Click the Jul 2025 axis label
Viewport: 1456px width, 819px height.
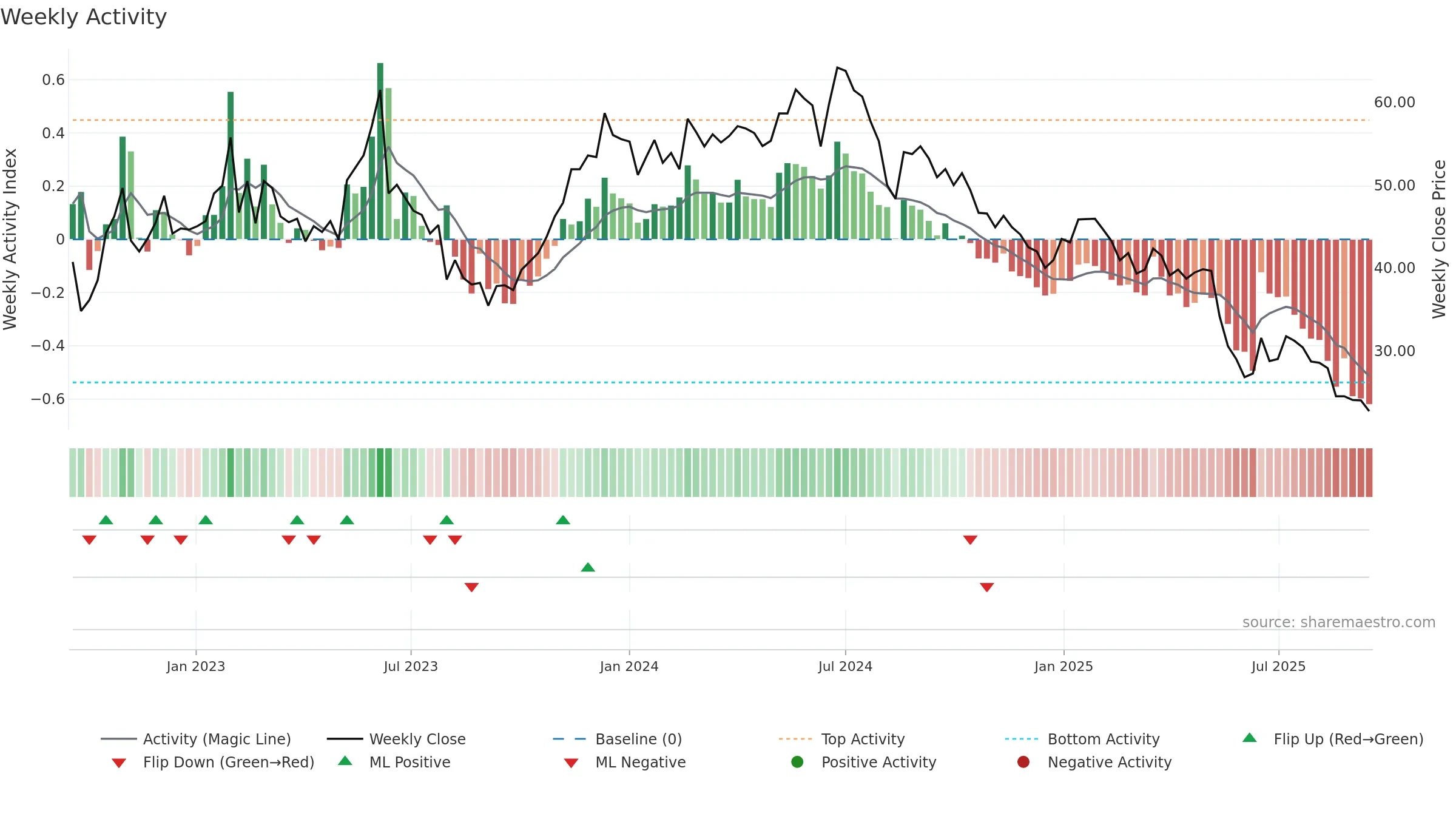click(1278, 666)
